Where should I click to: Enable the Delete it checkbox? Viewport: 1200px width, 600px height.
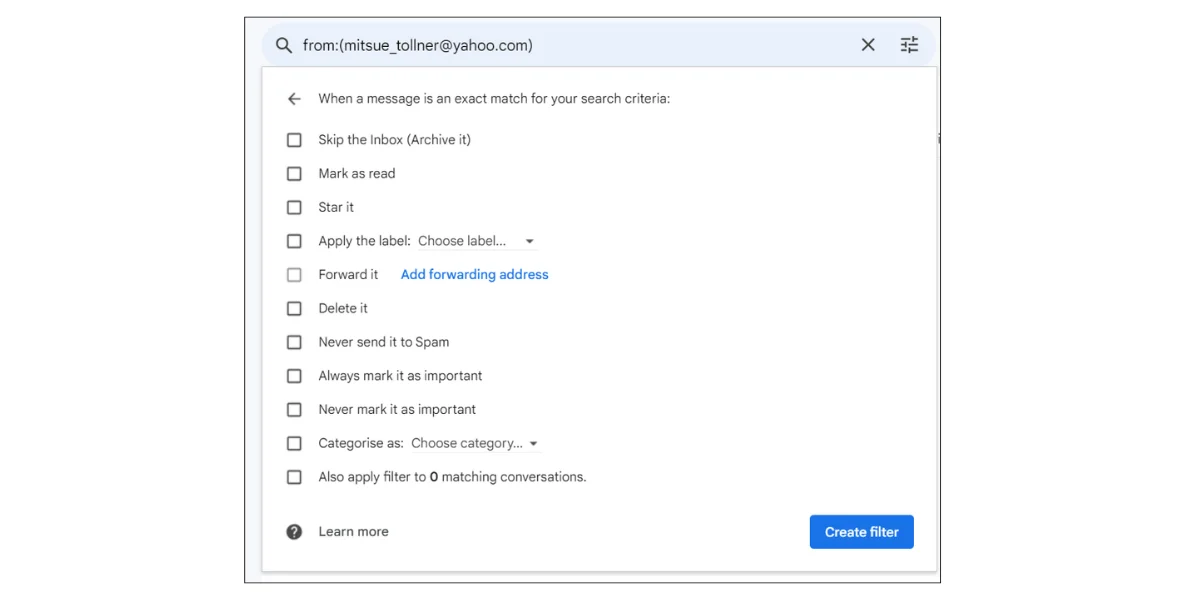pyautogui.click(x=294, y=309)
